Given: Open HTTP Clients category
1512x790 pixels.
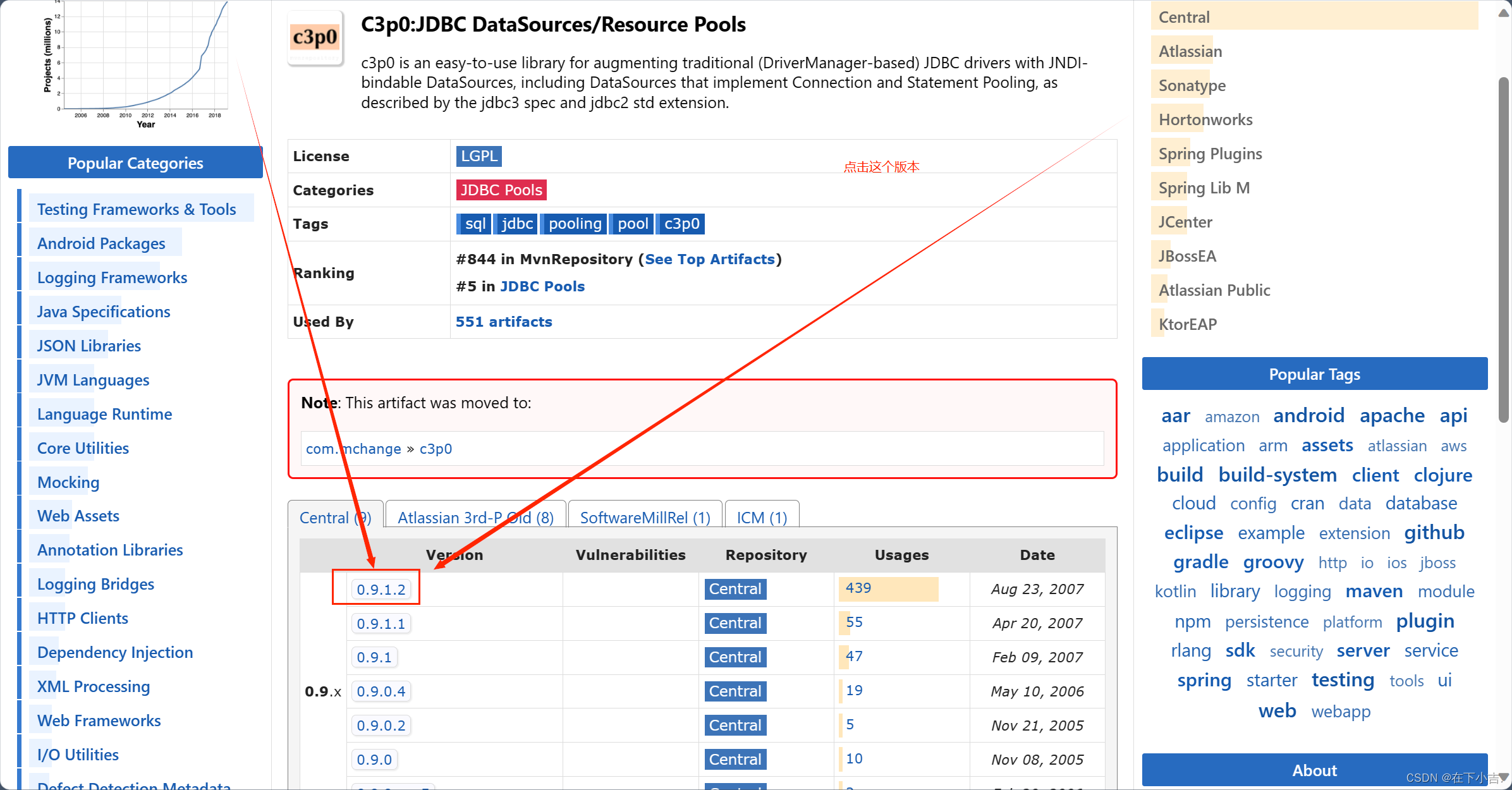Looking at the screenshot, I should click(x=82, y=618).
